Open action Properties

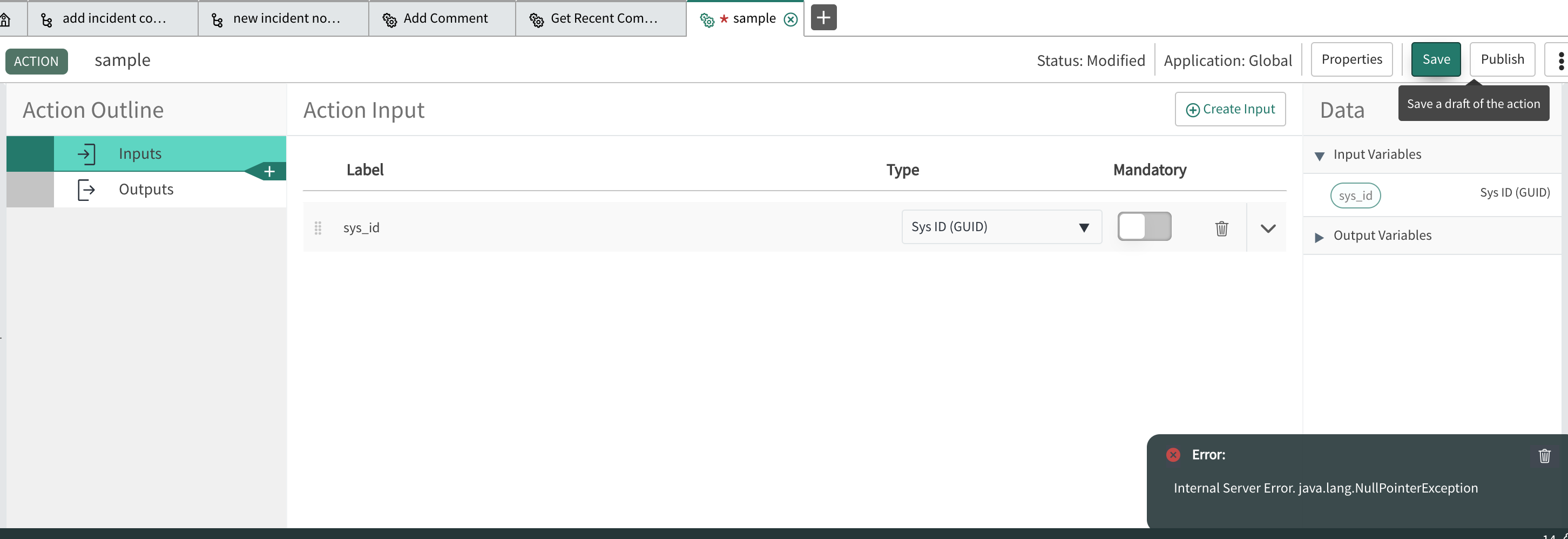coord(1351,60)
